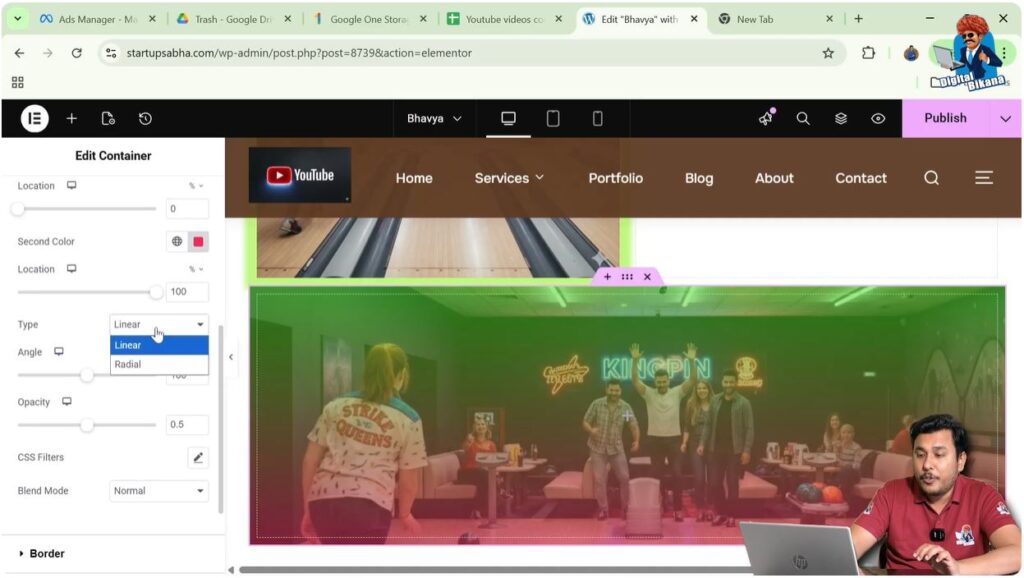Click the pink Second Color swatch
This screenshot has height=578, width=1024.
[x=198, y=241]
